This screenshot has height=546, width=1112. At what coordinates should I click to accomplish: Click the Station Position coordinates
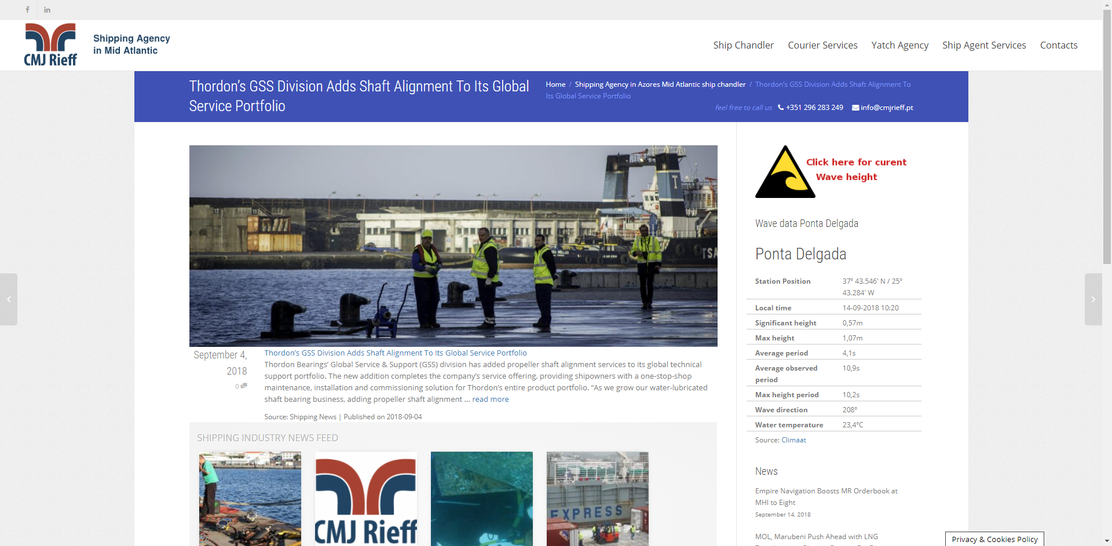(872, 286)
